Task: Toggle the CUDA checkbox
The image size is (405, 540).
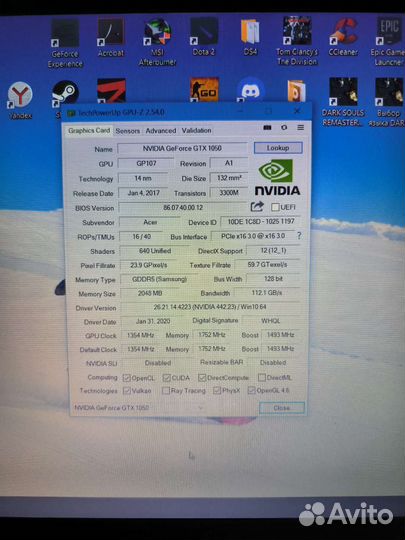Action: tap(167, 378)
